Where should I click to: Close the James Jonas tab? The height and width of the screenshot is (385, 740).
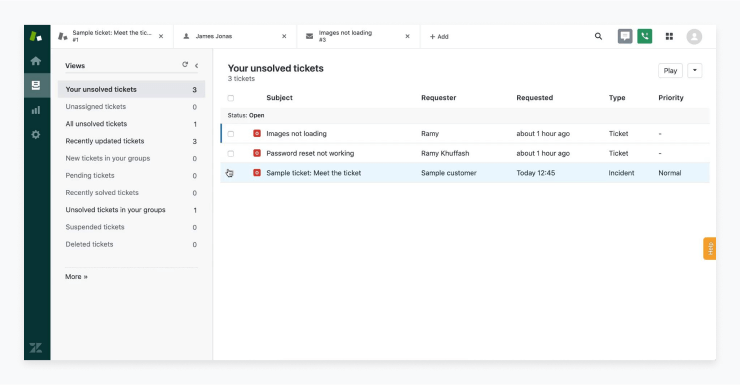[x=284, y=36]
